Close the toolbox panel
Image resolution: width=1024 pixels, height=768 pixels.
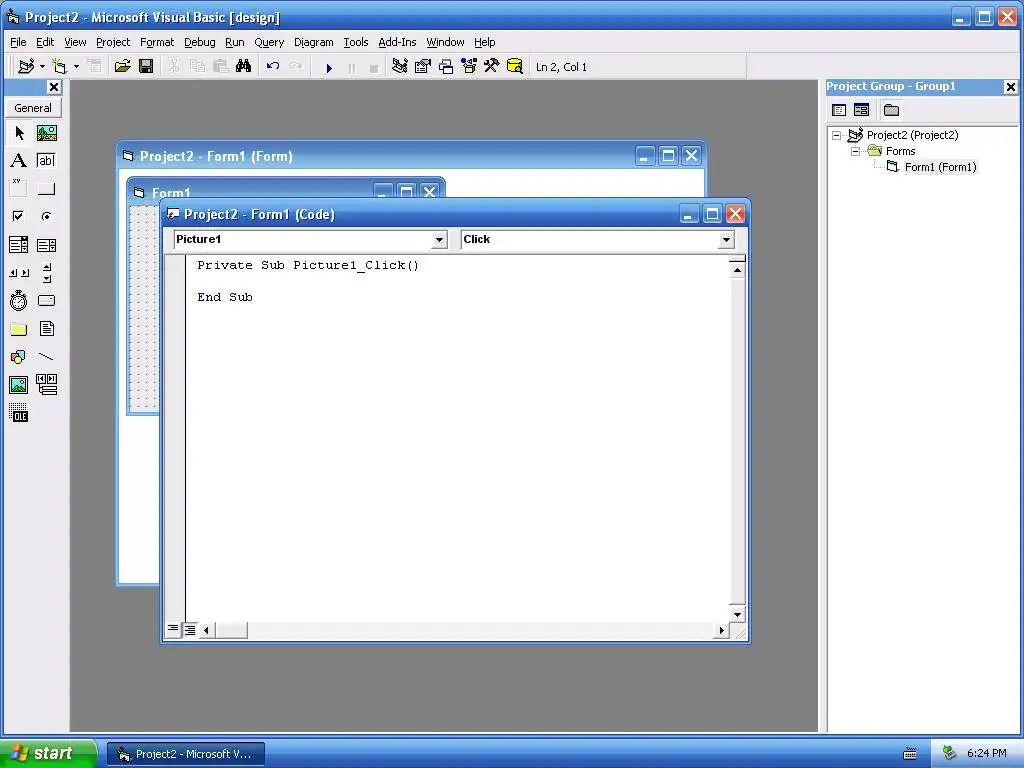pyautogui.click(x=54, y=87)
